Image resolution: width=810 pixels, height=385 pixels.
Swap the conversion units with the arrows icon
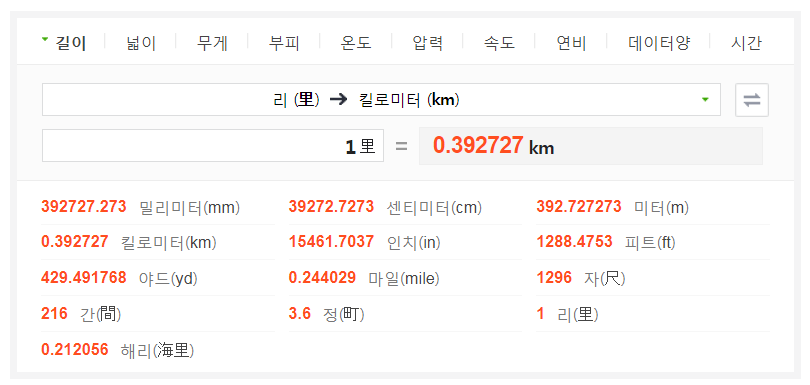752,100
